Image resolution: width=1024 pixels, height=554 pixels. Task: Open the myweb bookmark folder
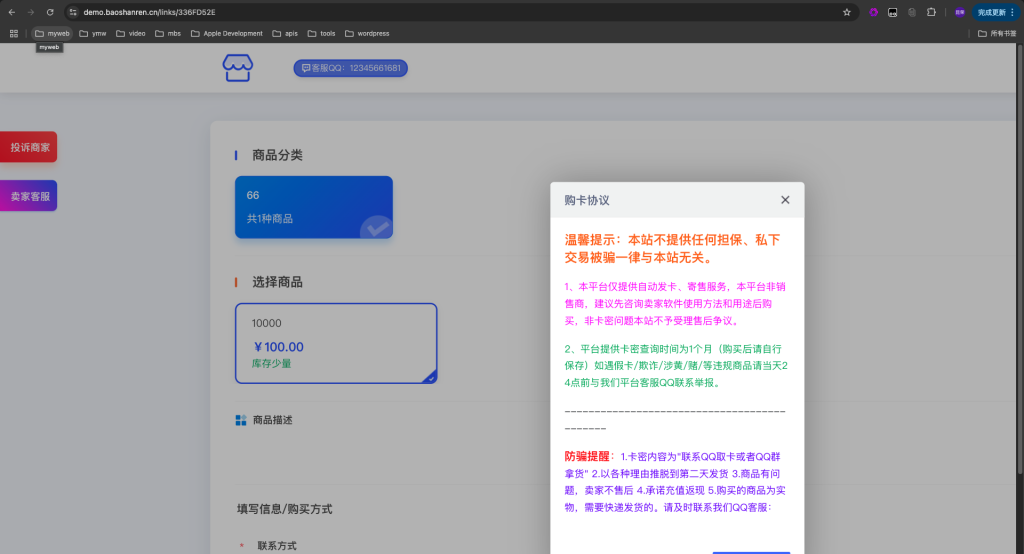(52, 33)
